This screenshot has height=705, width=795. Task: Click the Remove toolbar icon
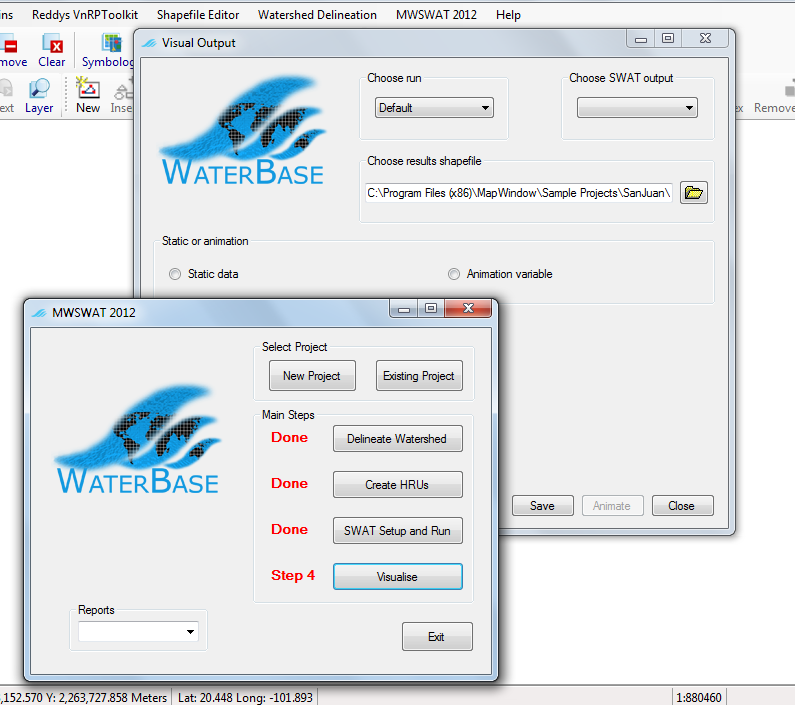11,50
